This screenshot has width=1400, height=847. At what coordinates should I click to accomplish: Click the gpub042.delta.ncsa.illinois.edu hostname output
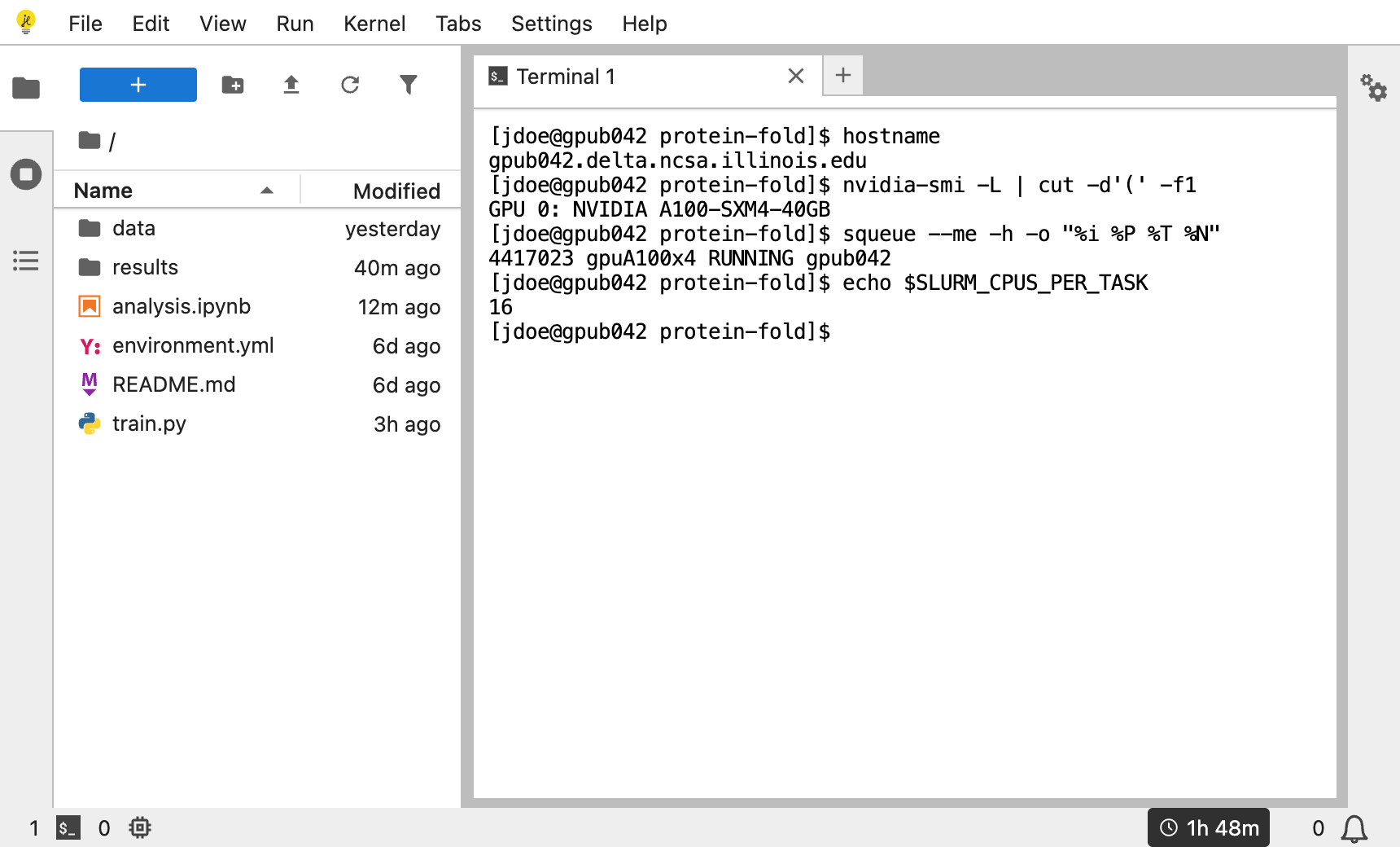(x=677, y=161)
